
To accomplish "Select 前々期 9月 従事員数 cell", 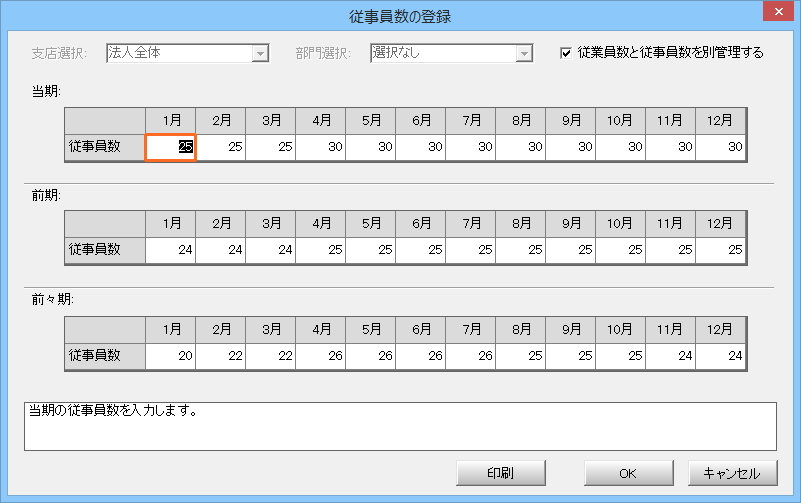I will pos(571,356).
